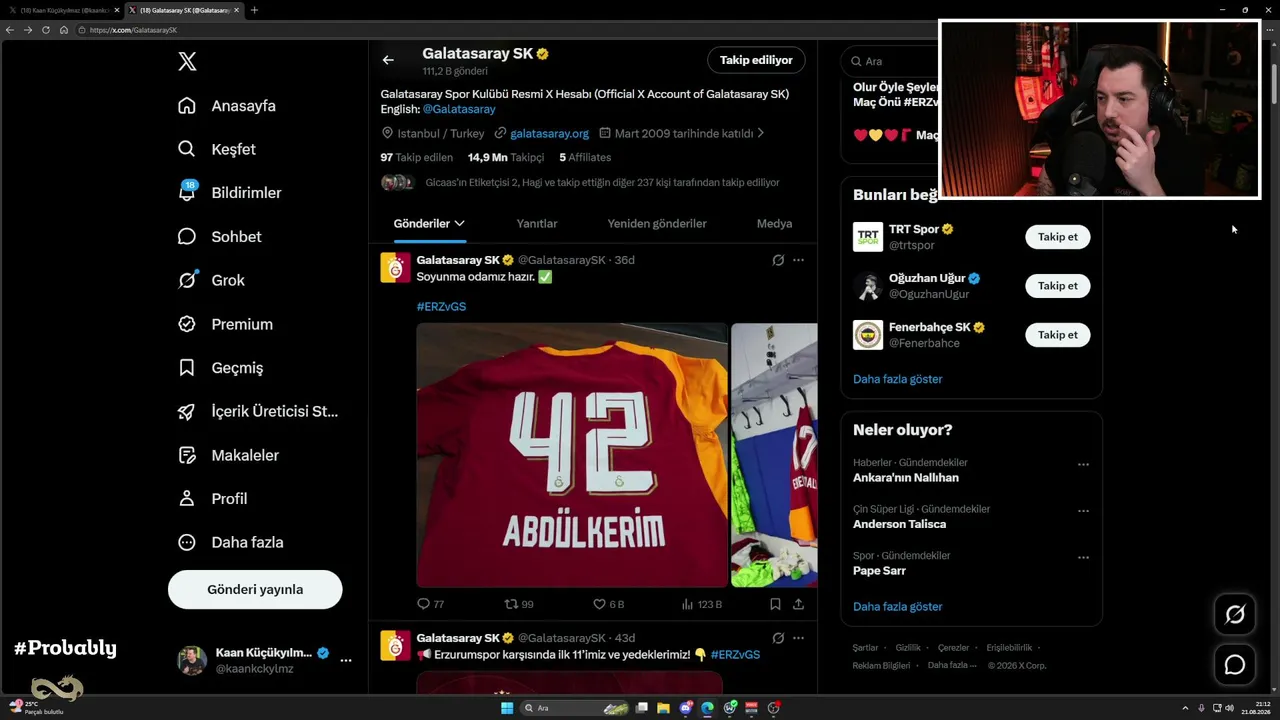Open the locker room photo thumbnail

coord(774,455)
